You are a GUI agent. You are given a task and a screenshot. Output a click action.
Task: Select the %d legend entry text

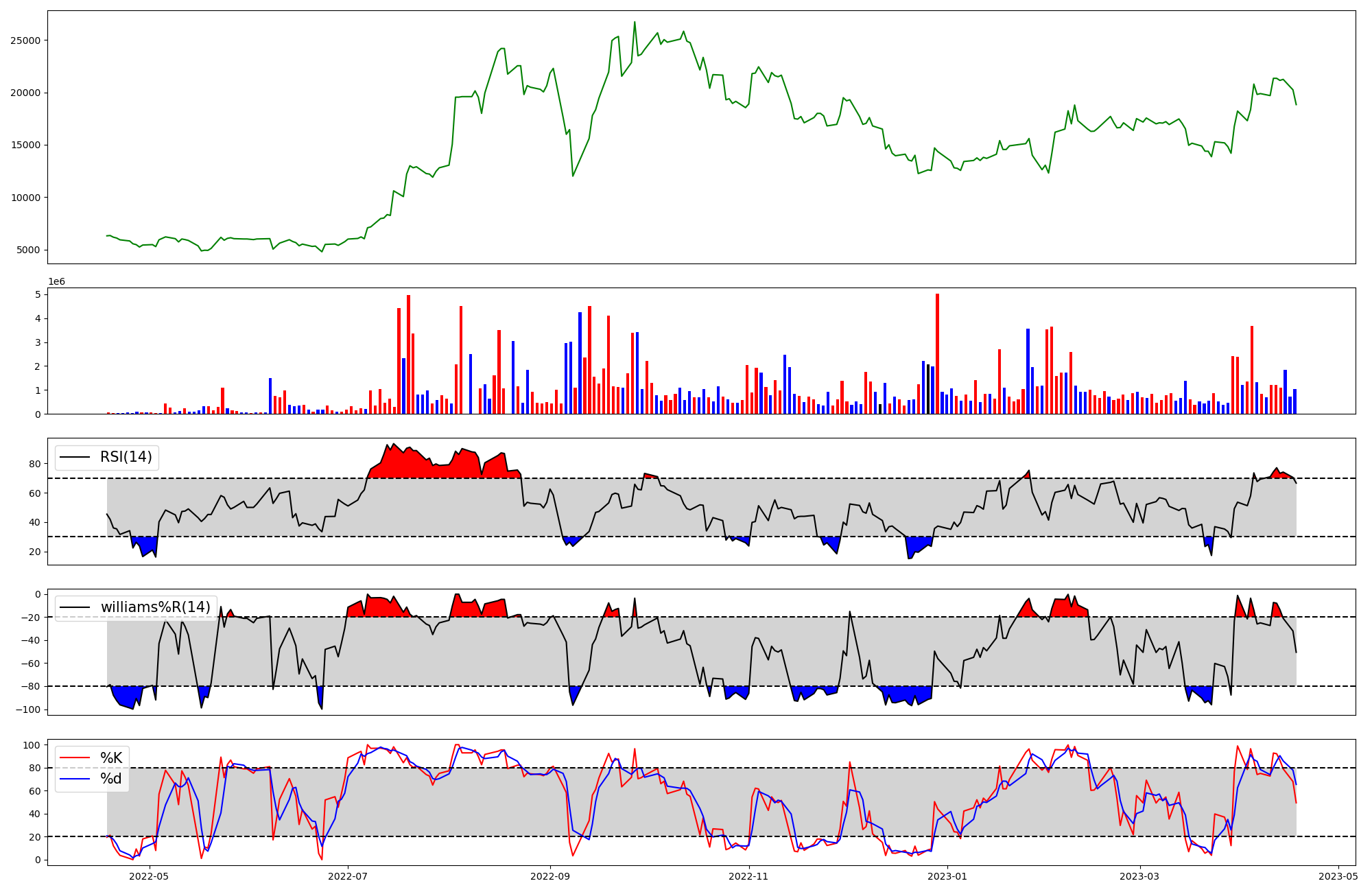[111, 779]
